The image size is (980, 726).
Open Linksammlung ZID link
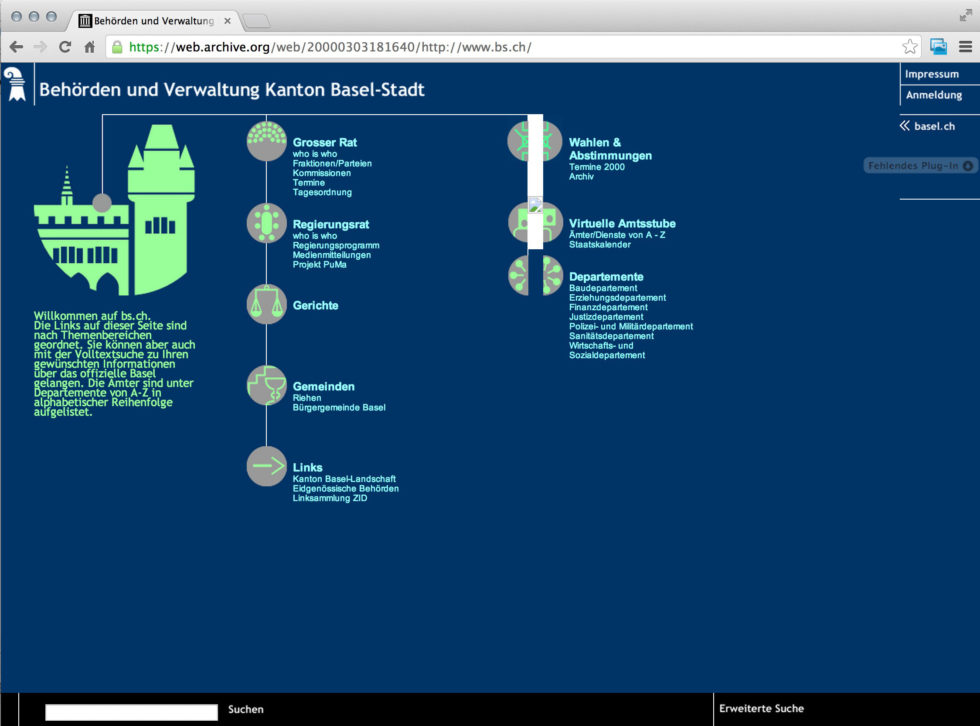pos(330,499)
